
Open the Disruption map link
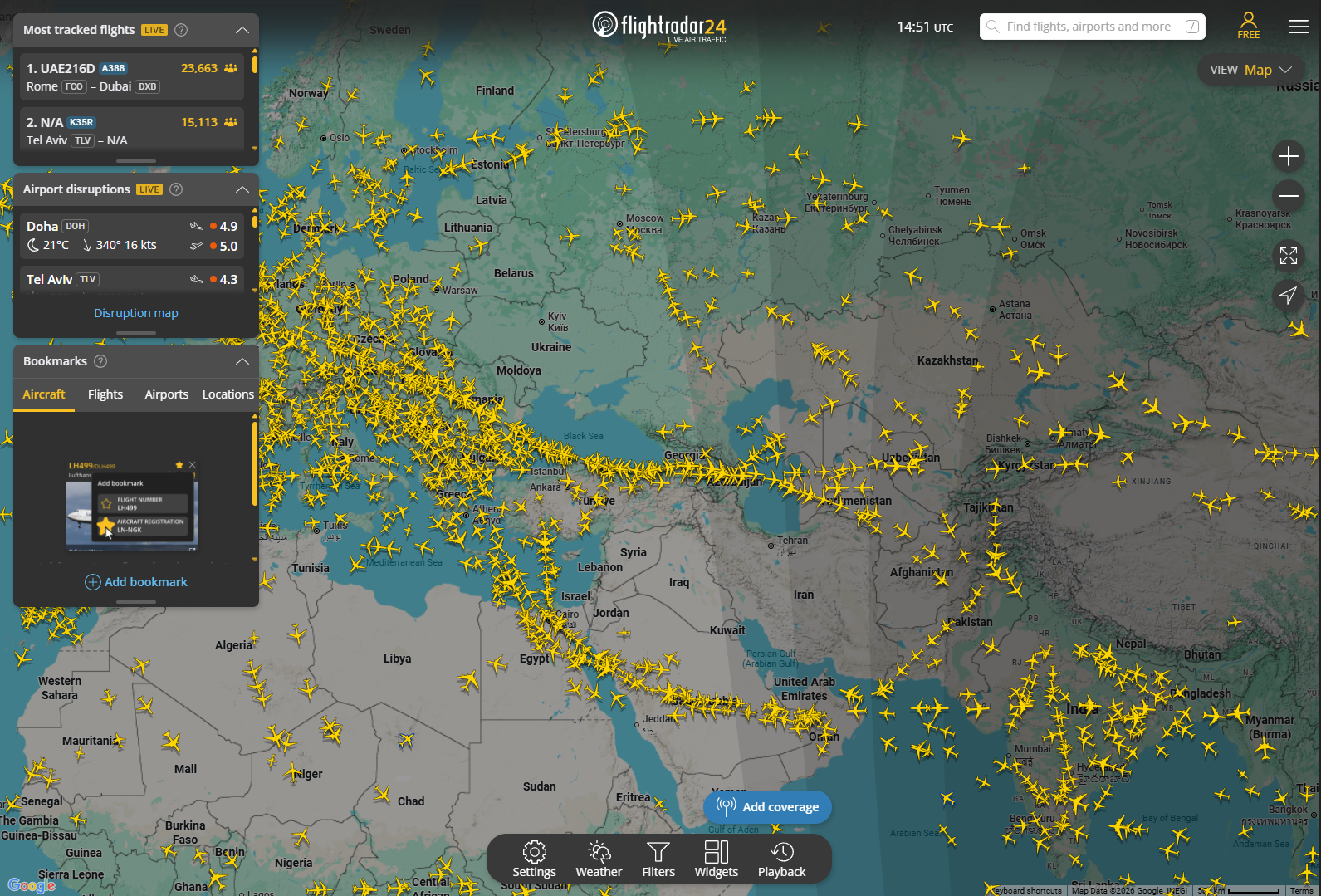click(136, 313)
